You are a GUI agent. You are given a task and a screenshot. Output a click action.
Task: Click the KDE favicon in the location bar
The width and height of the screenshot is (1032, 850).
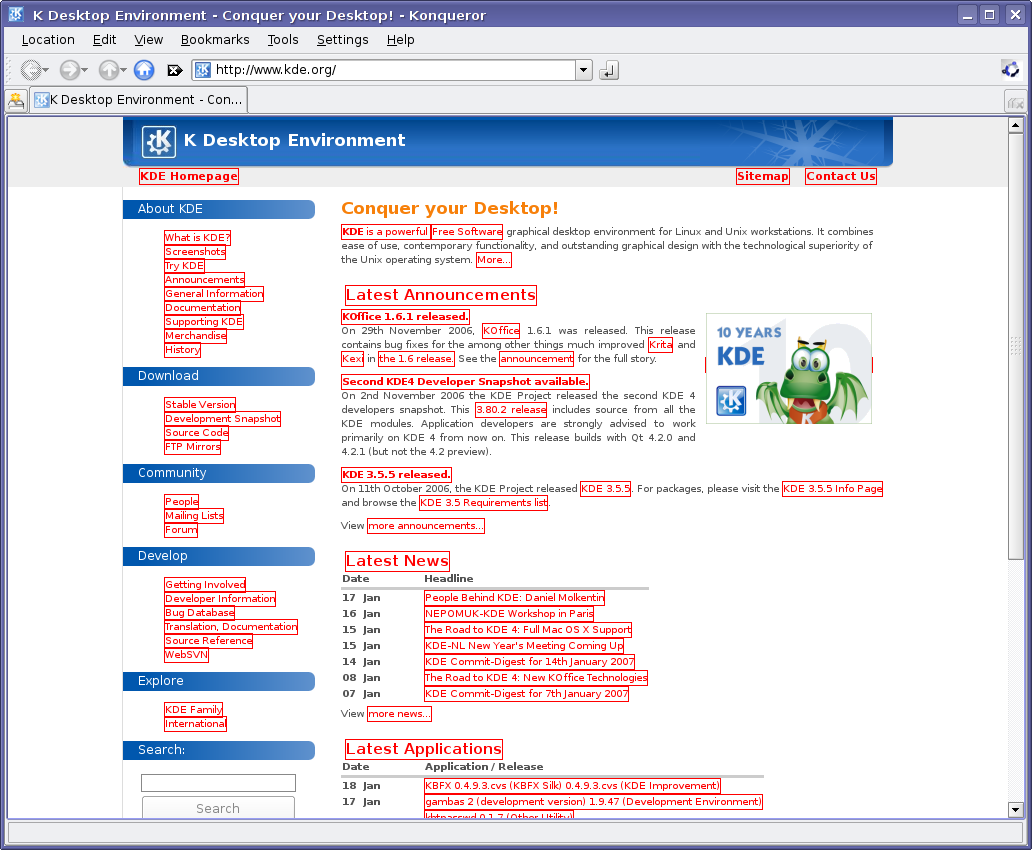click(203, 70)
